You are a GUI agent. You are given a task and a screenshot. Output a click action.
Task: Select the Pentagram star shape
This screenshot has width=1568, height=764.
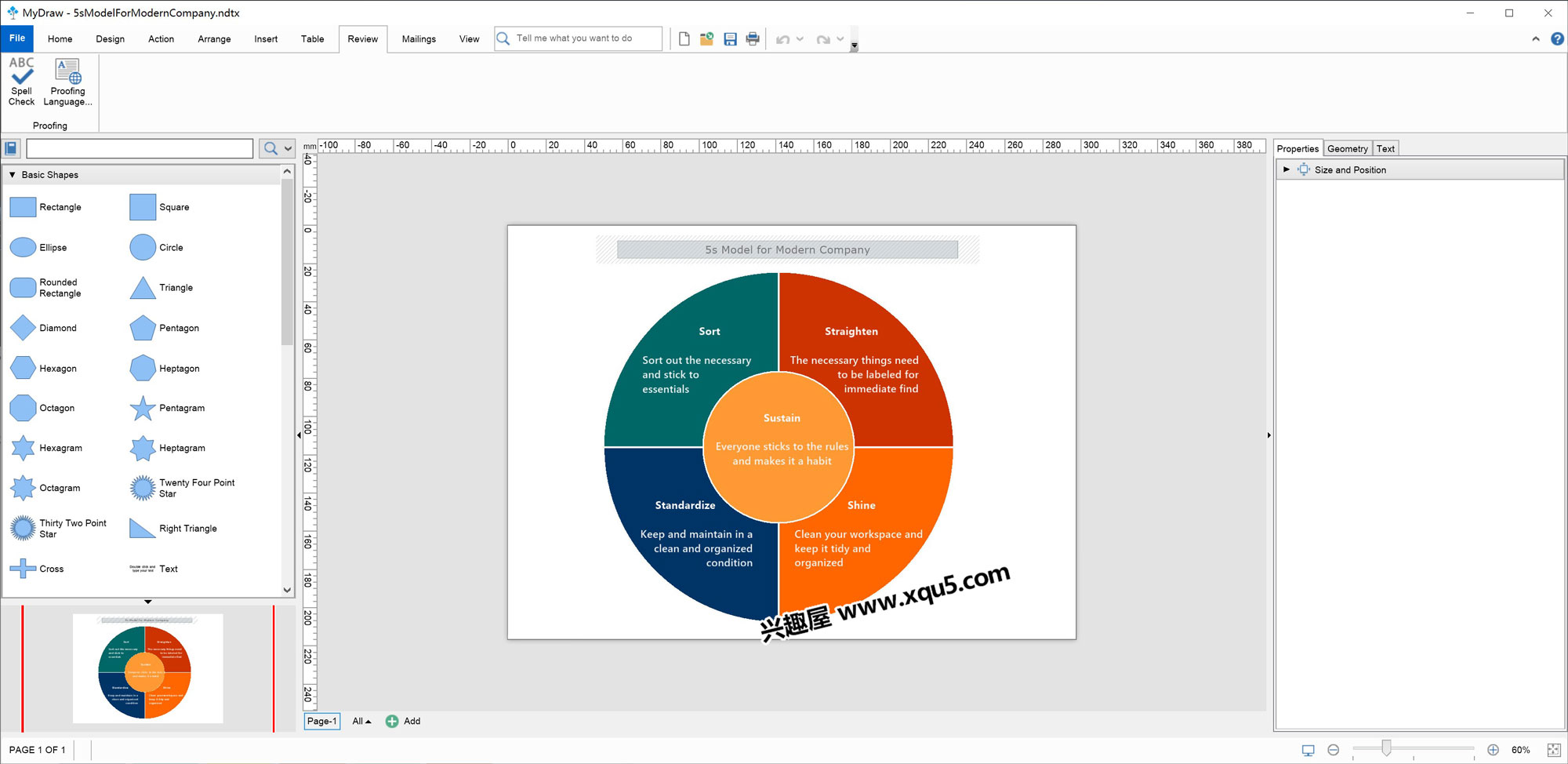(x=167, y=408)
